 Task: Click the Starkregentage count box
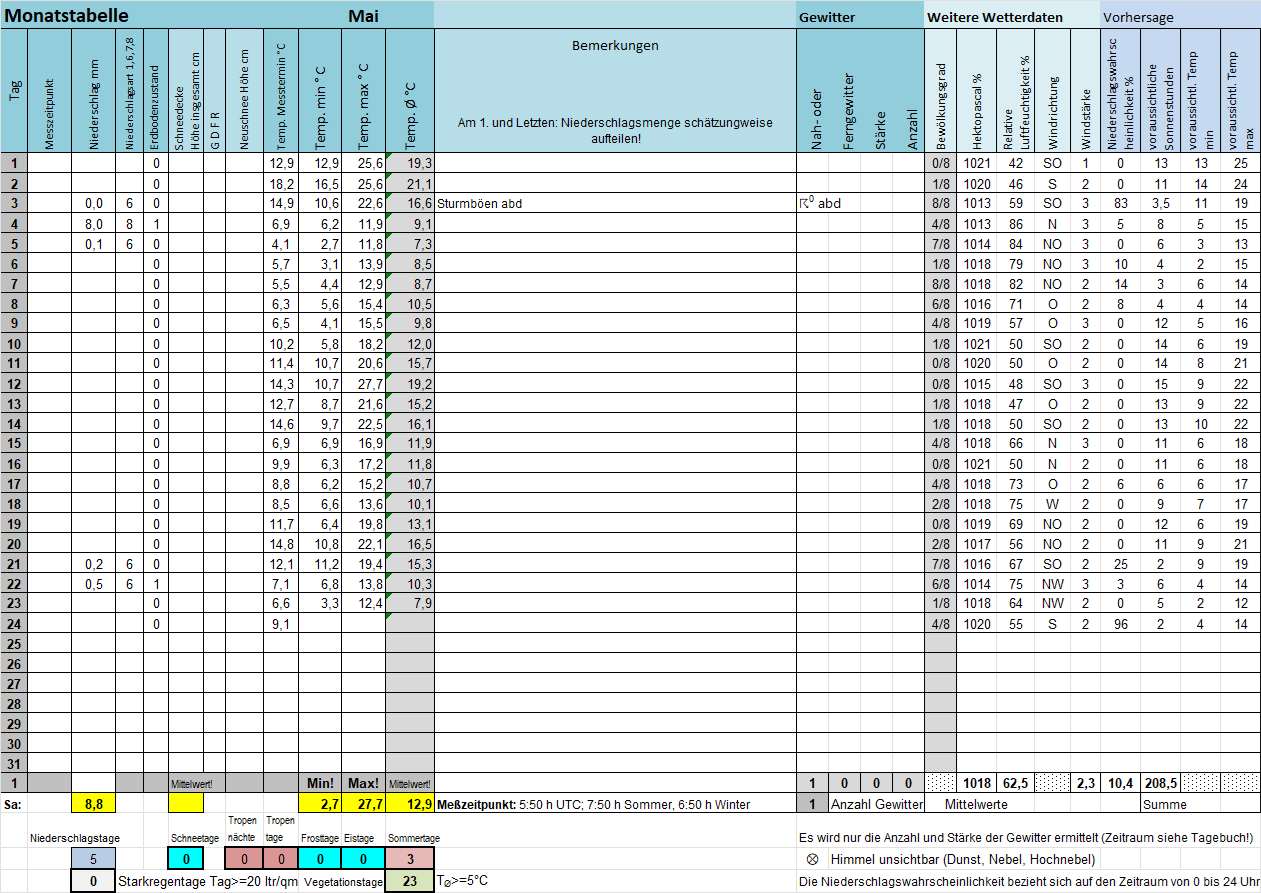(x=92, y=881)
